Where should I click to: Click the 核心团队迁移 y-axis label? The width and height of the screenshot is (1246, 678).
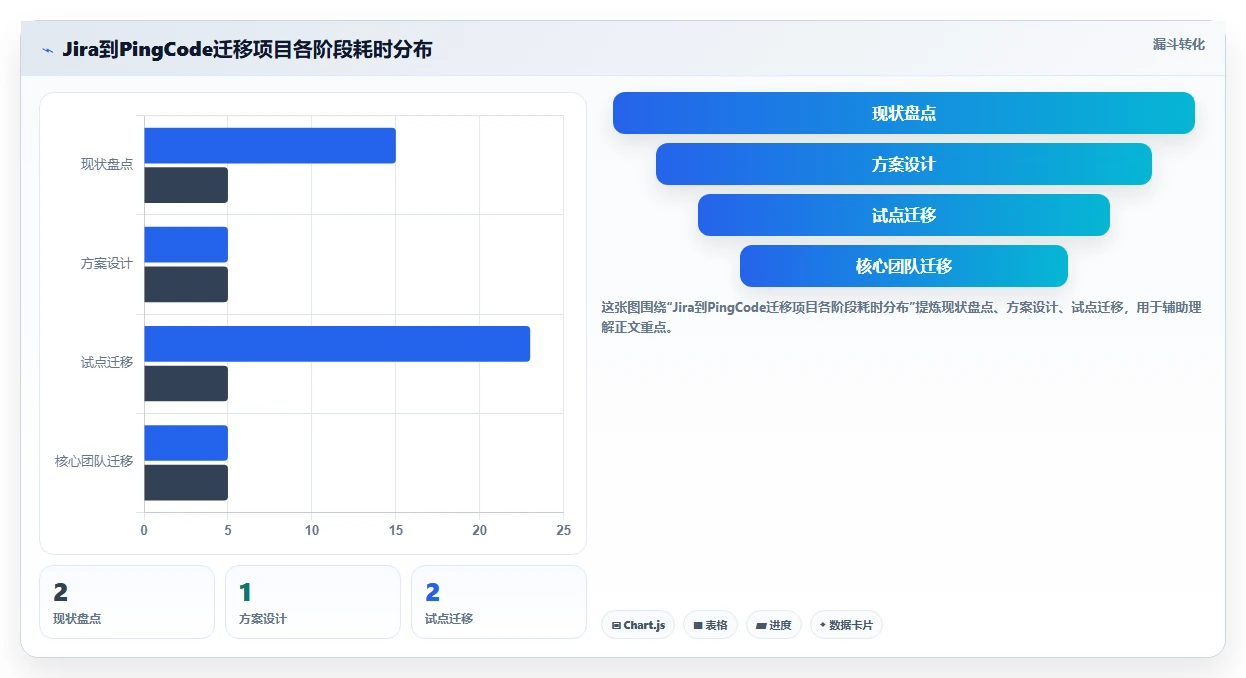point(94,462)
